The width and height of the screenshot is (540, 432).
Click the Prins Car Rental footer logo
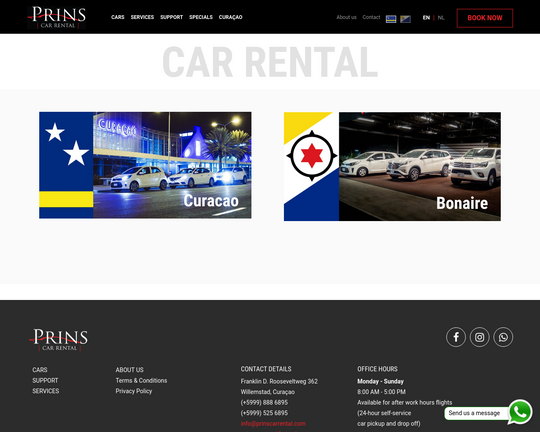59,340
